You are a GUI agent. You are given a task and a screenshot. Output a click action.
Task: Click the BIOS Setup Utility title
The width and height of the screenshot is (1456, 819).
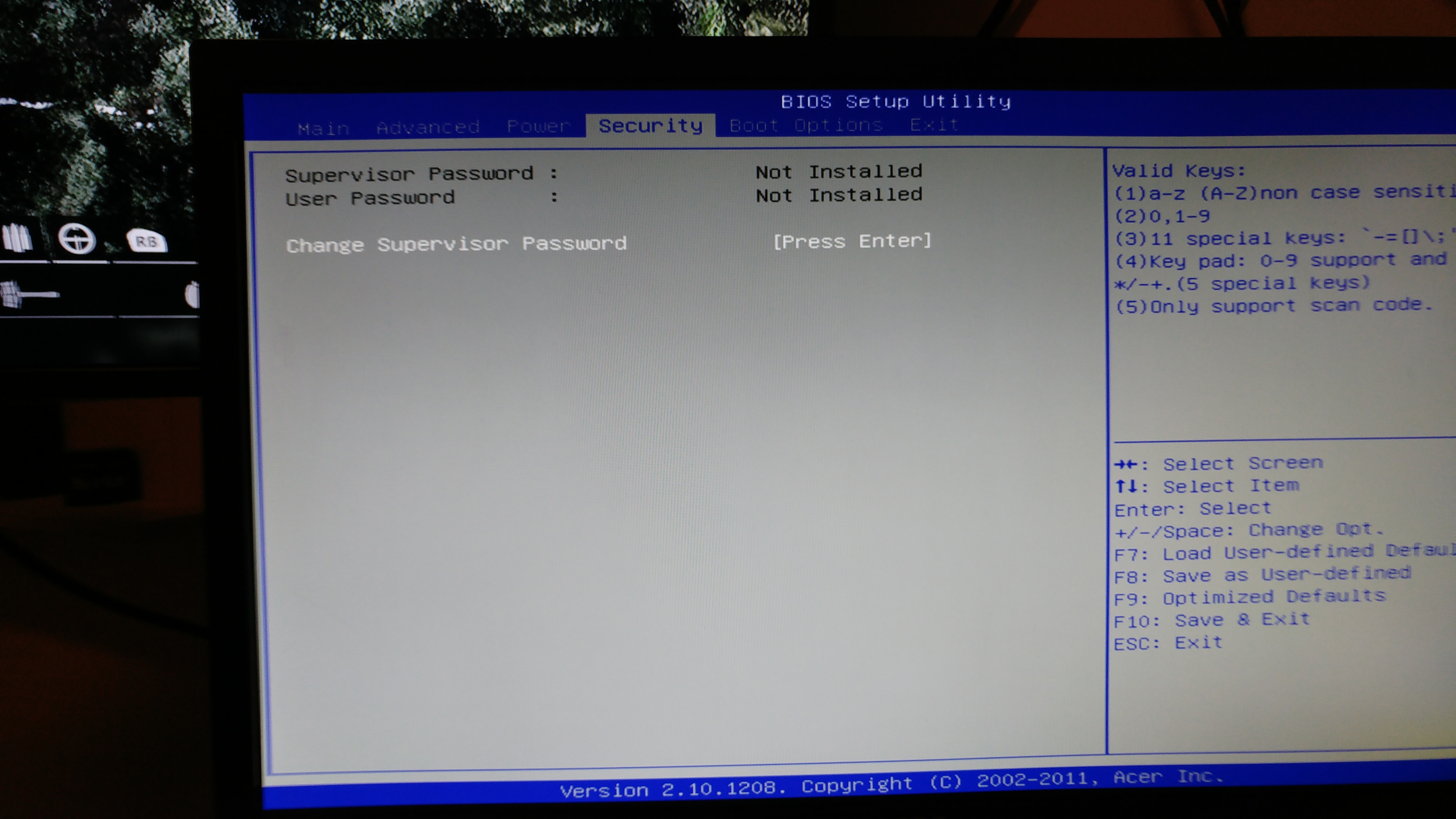tap(895, 102)
